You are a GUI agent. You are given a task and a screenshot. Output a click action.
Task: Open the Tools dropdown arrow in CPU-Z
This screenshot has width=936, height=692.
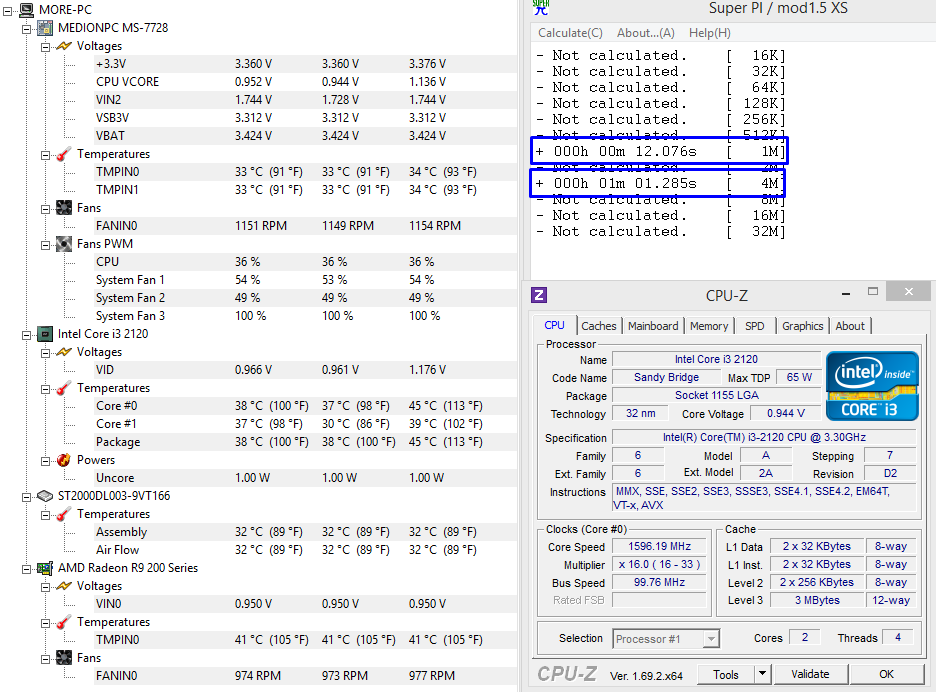tap(762, 674)
